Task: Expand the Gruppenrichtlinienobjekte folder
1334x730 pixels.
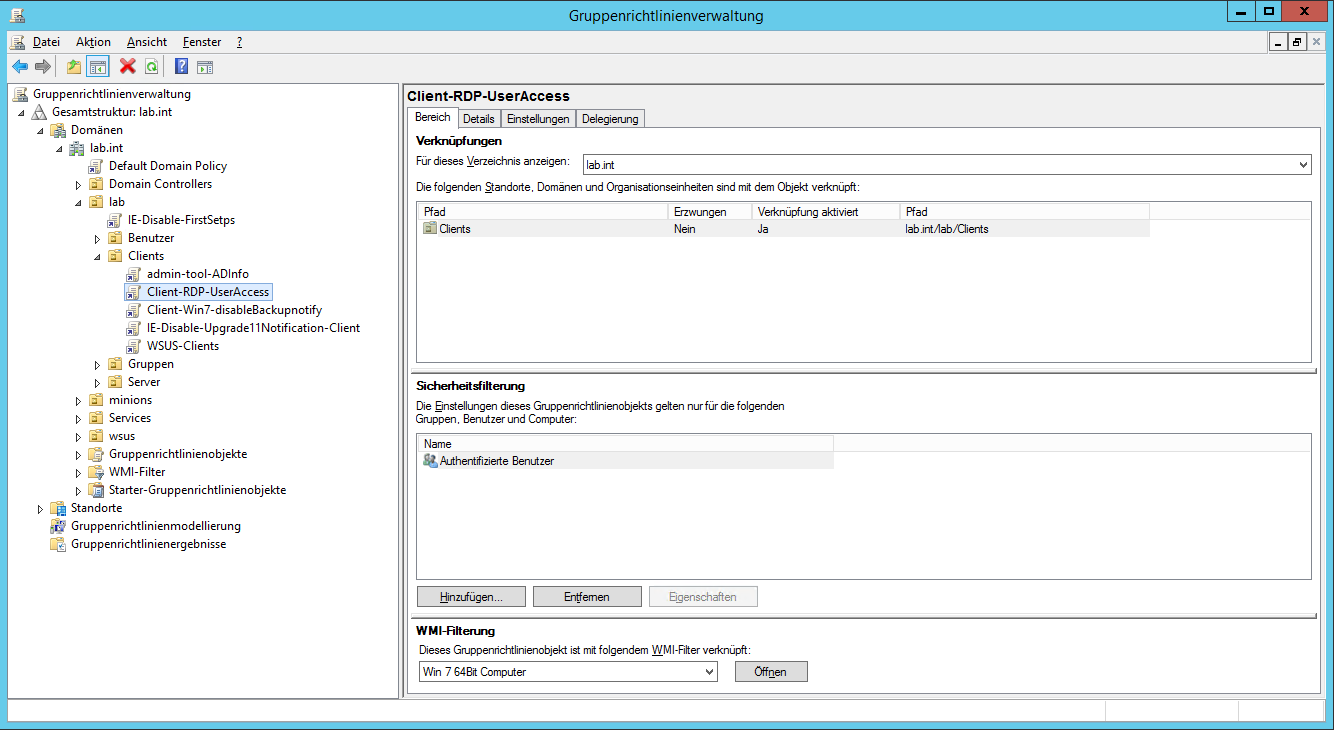Action: (x=79, y=454)
